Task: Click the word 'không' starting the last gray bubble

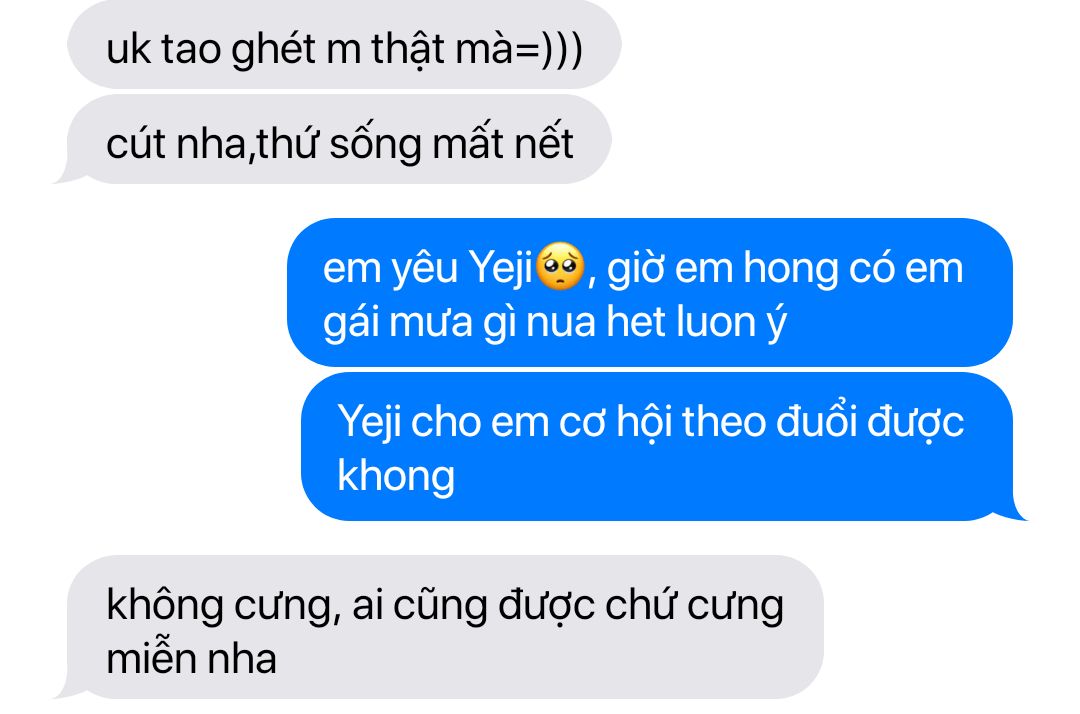Action: pyautogui.click(x=165, y=606)
